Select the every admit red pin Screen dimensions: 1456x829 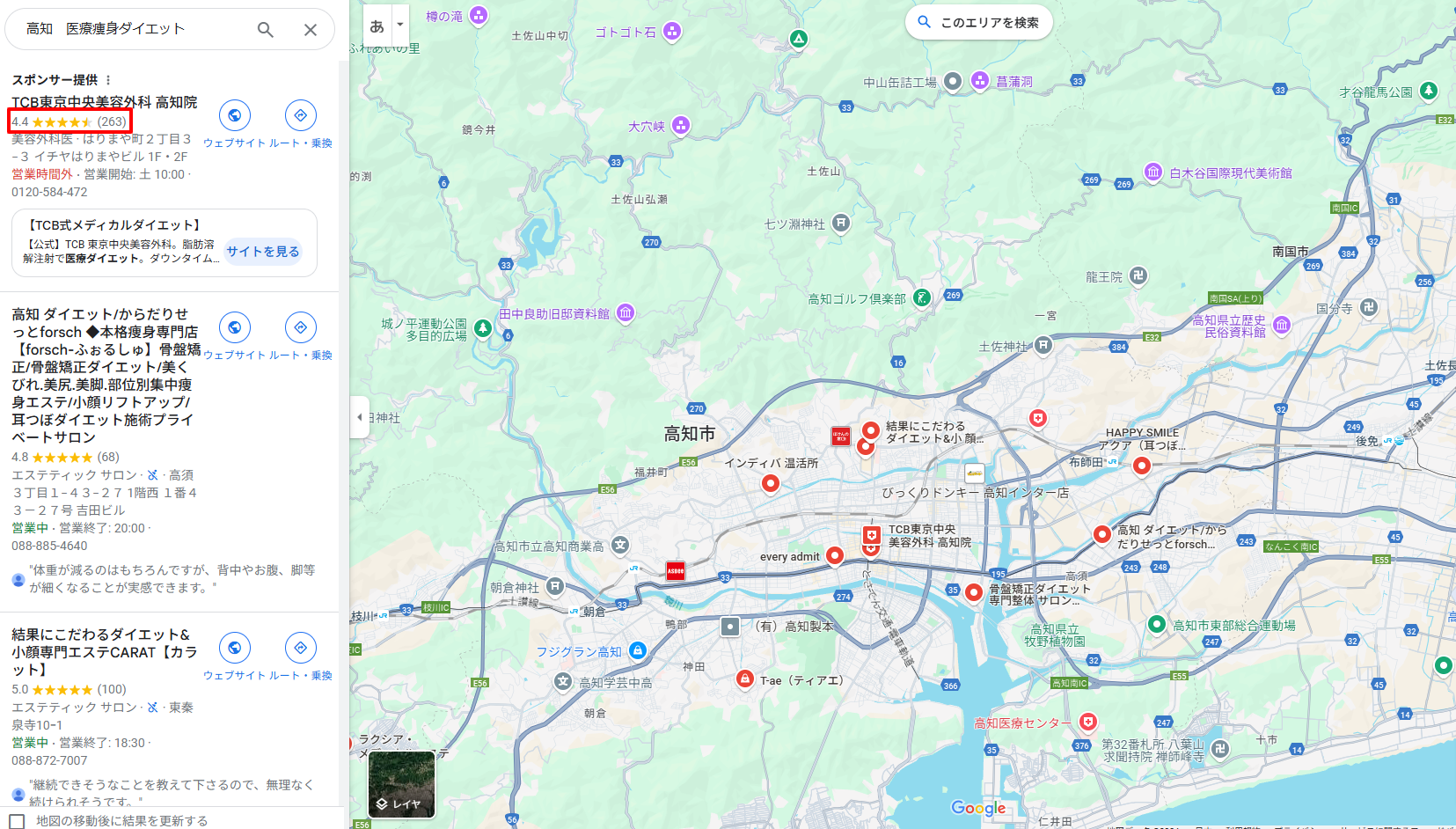coord(835,555)
